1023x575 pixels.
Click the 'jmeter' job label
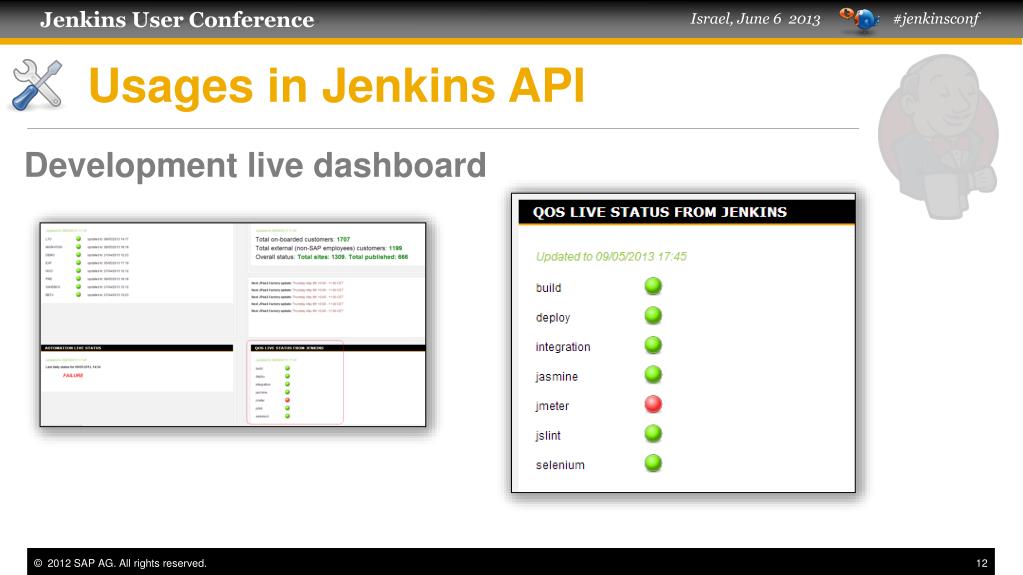552,406
